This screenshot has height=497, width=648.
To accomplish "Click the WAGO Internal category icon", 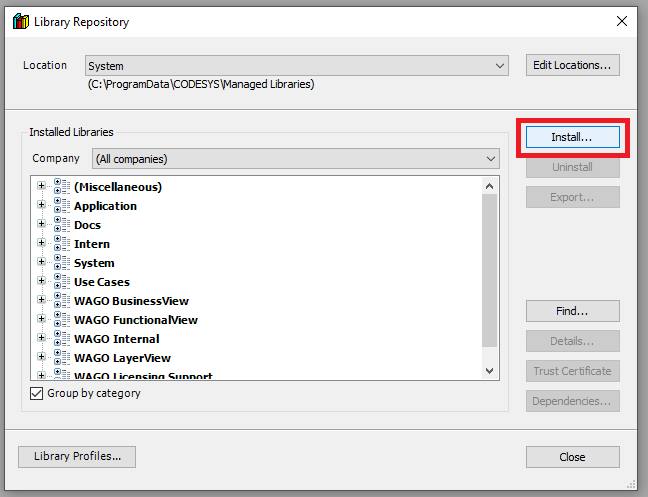I will [x=61, y=339].
